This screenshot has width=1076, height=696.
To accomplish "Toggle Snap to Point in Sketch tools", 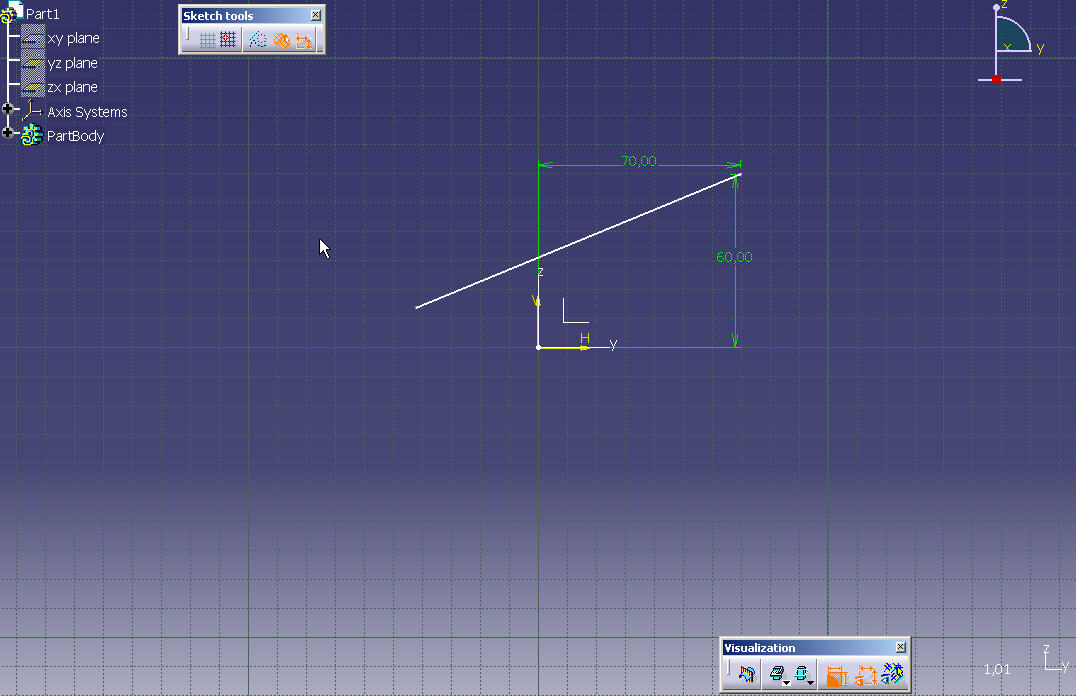I will 228,40.
